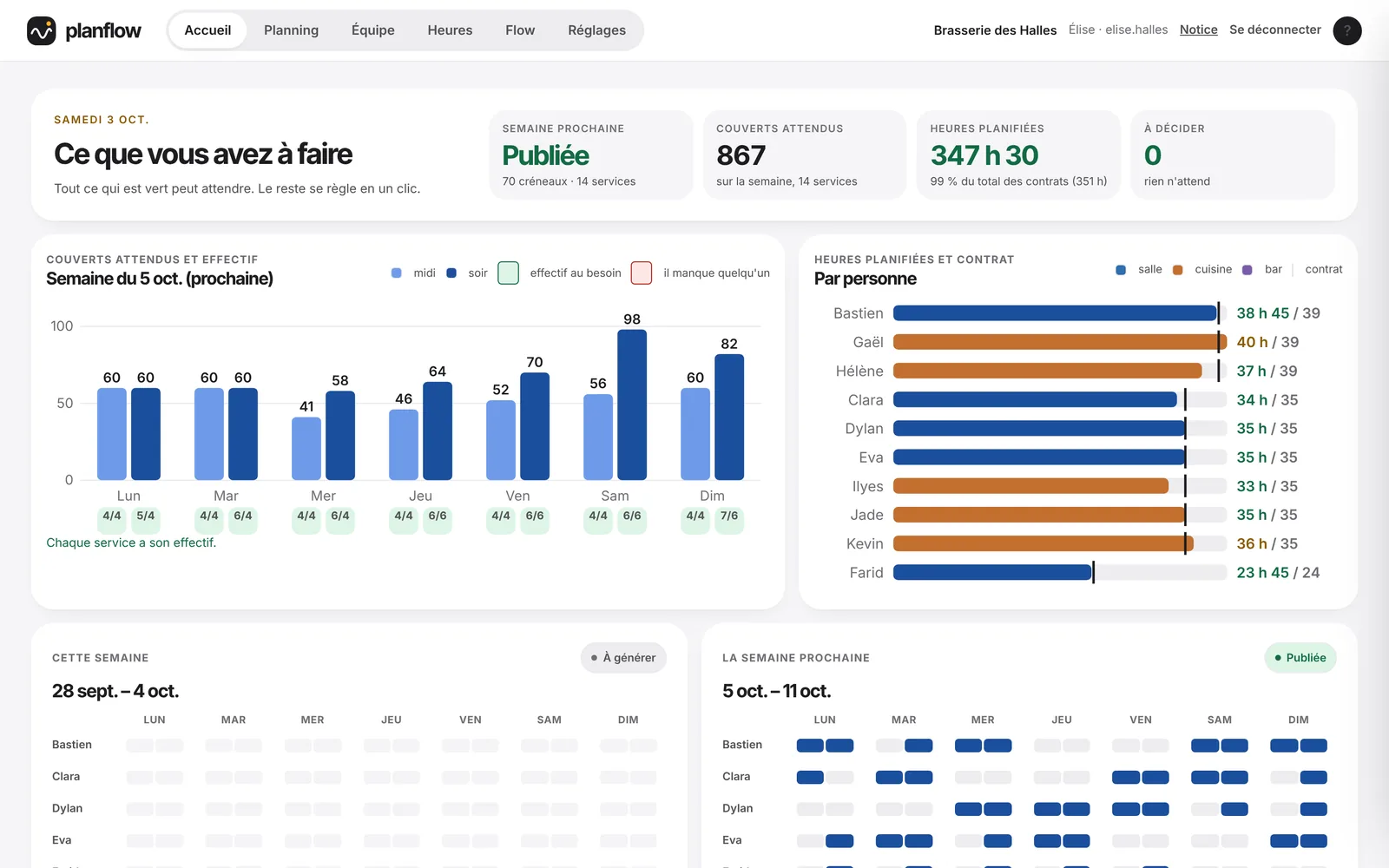Click Bastien's empty Monday slot this week
Viewport: 1389px width, 868px height.
click(155, 746)
